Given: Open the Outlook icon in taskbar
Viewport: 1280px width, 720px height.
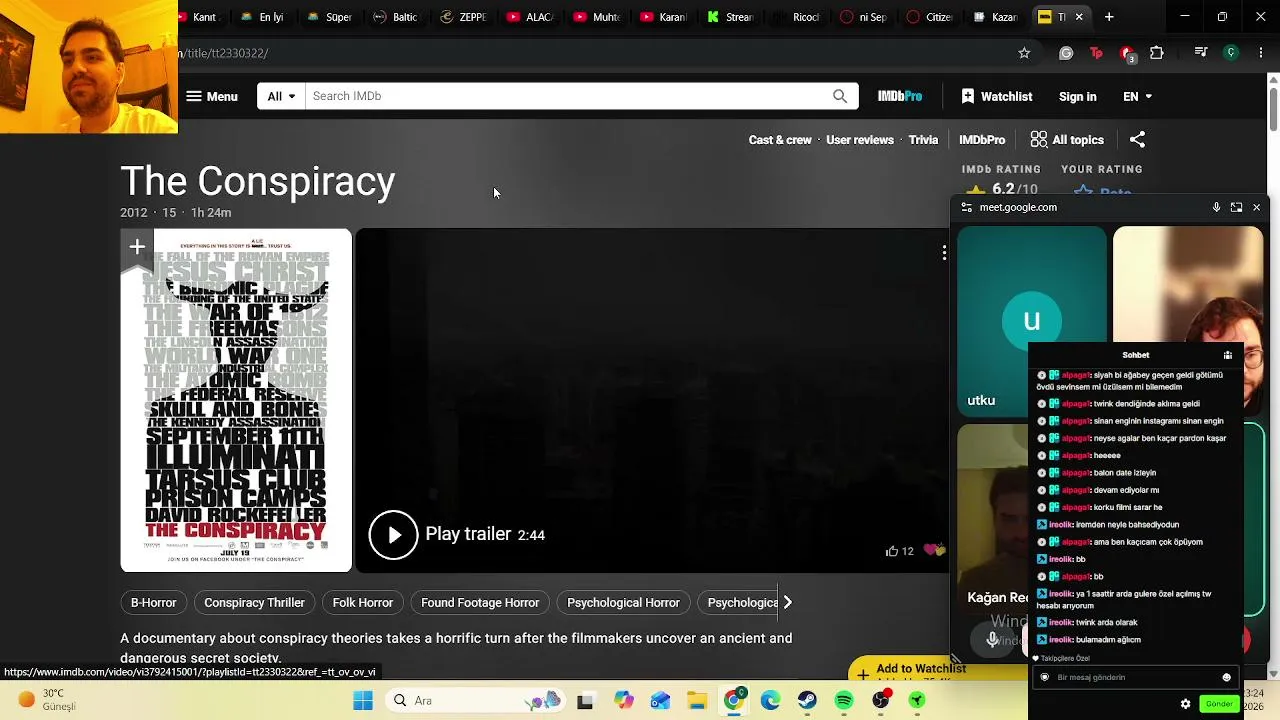Looking at the screenshot, I should (x=660, y=700).
